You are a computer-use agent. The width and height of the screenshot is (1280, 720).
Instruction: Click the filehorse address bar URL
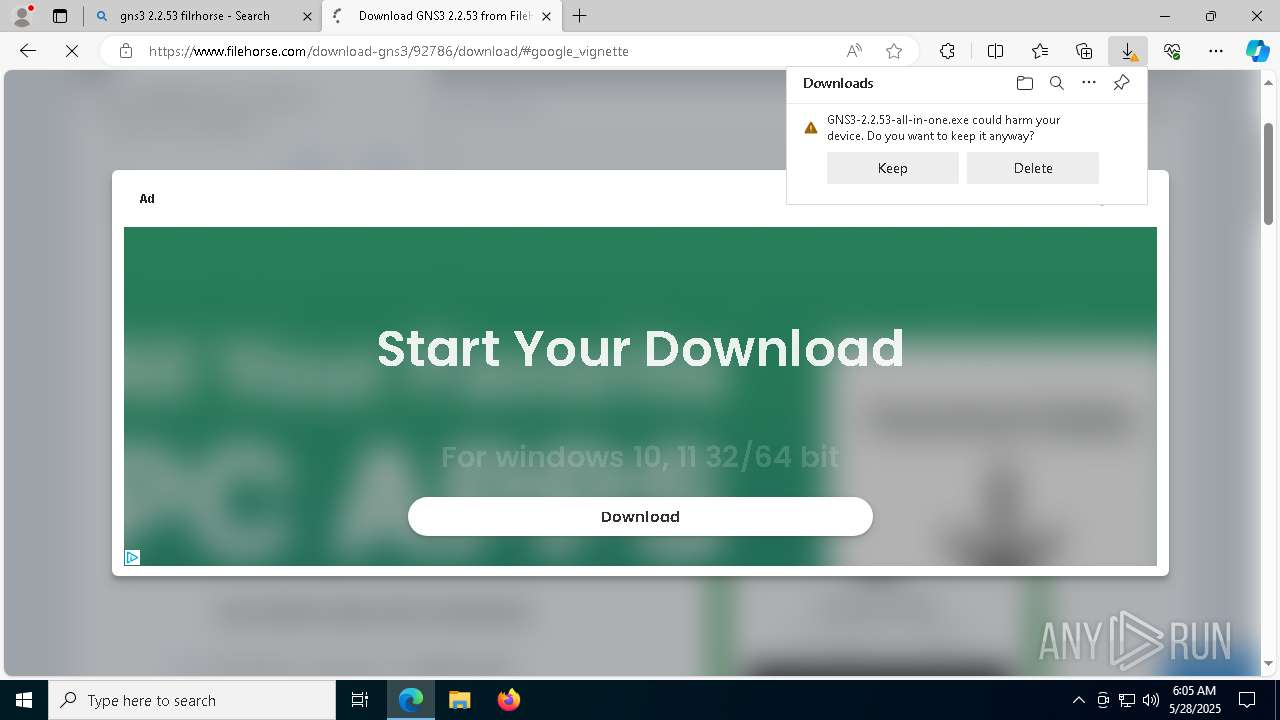click(x=389, y=51)
